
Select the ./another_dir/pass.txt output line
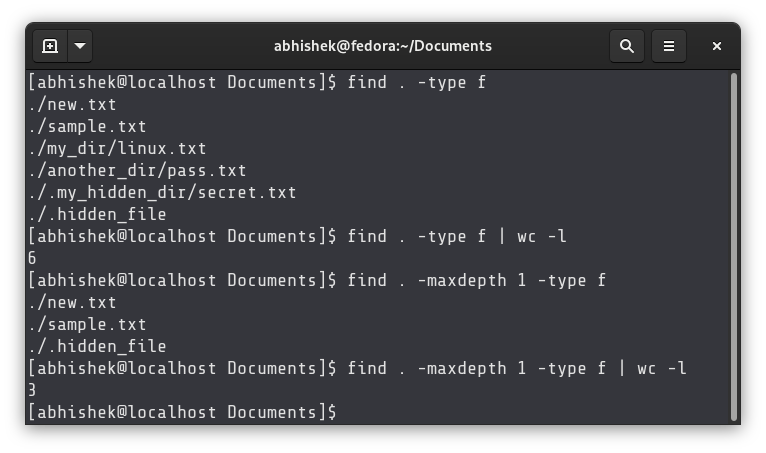[137, 171]
